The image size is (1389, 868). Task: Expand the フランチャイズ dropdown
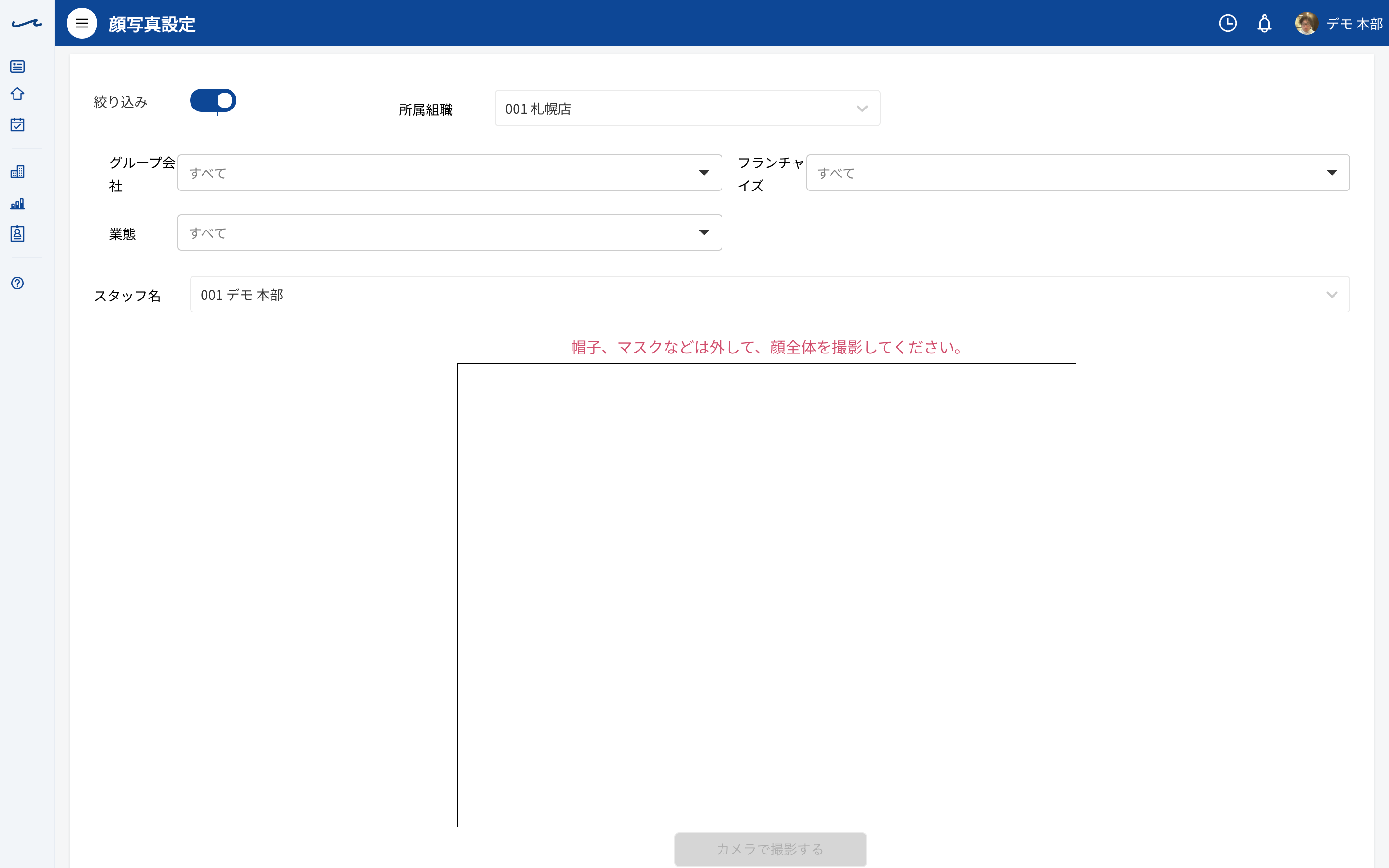tap(1078, 173)
